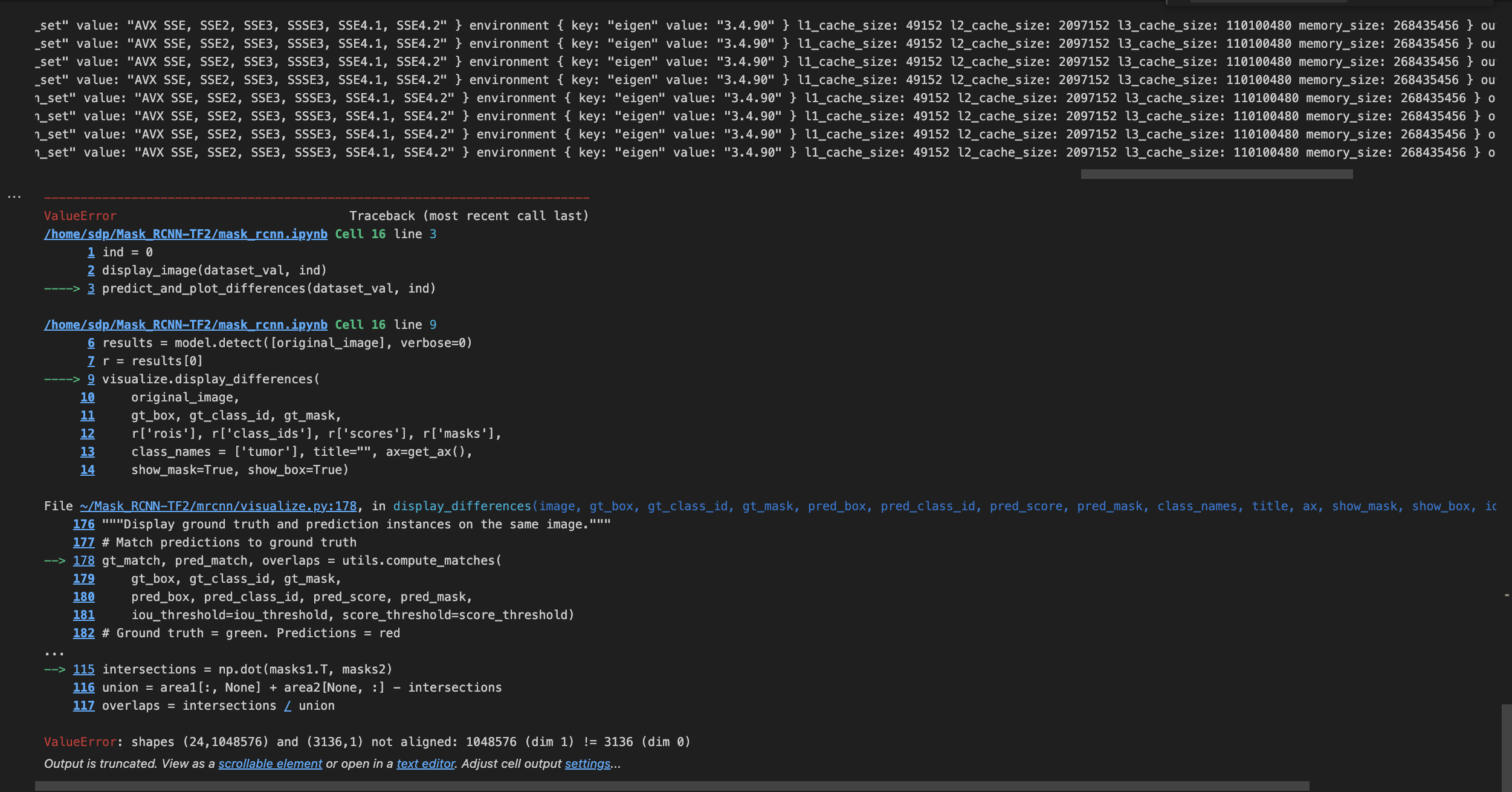
Task: Open cell output settings link
Action: [587, 764]
